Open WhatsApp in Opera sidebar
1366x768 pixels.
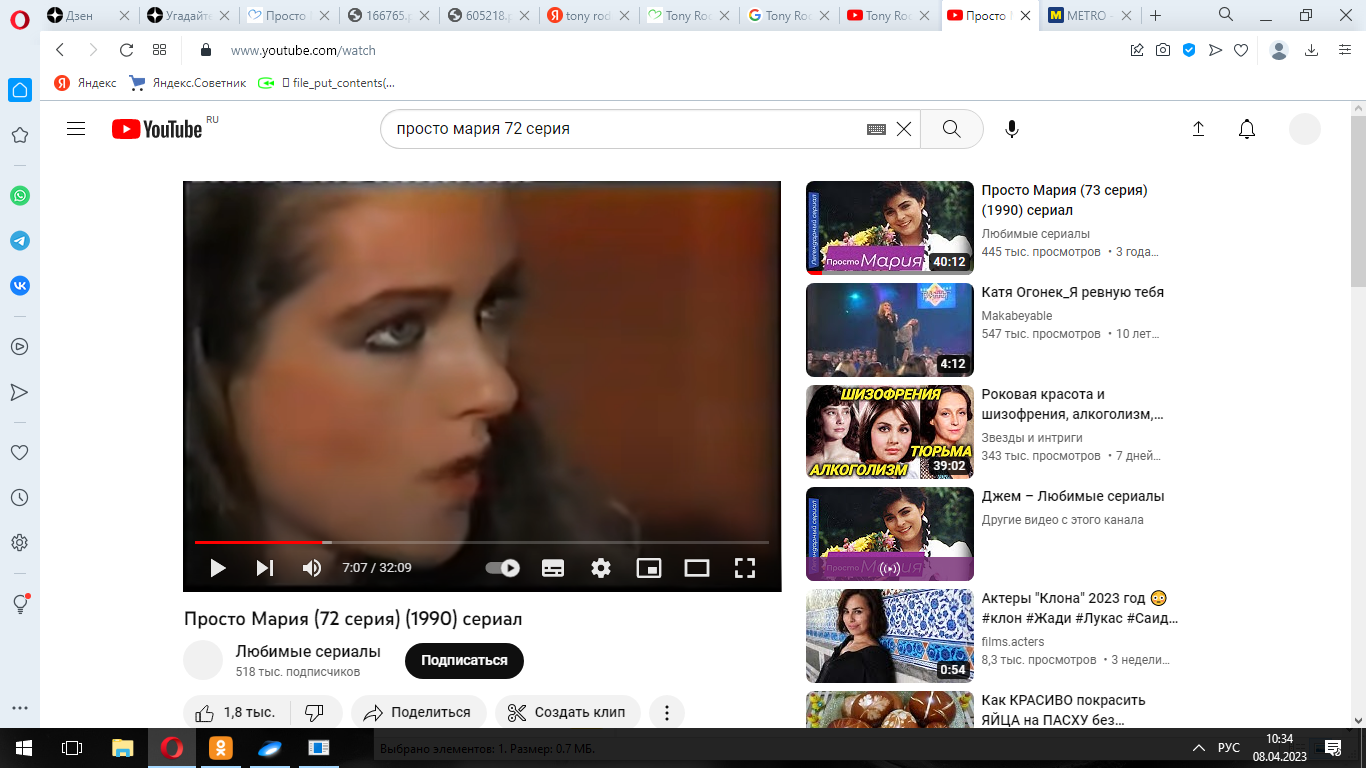(x=20, y=196)
